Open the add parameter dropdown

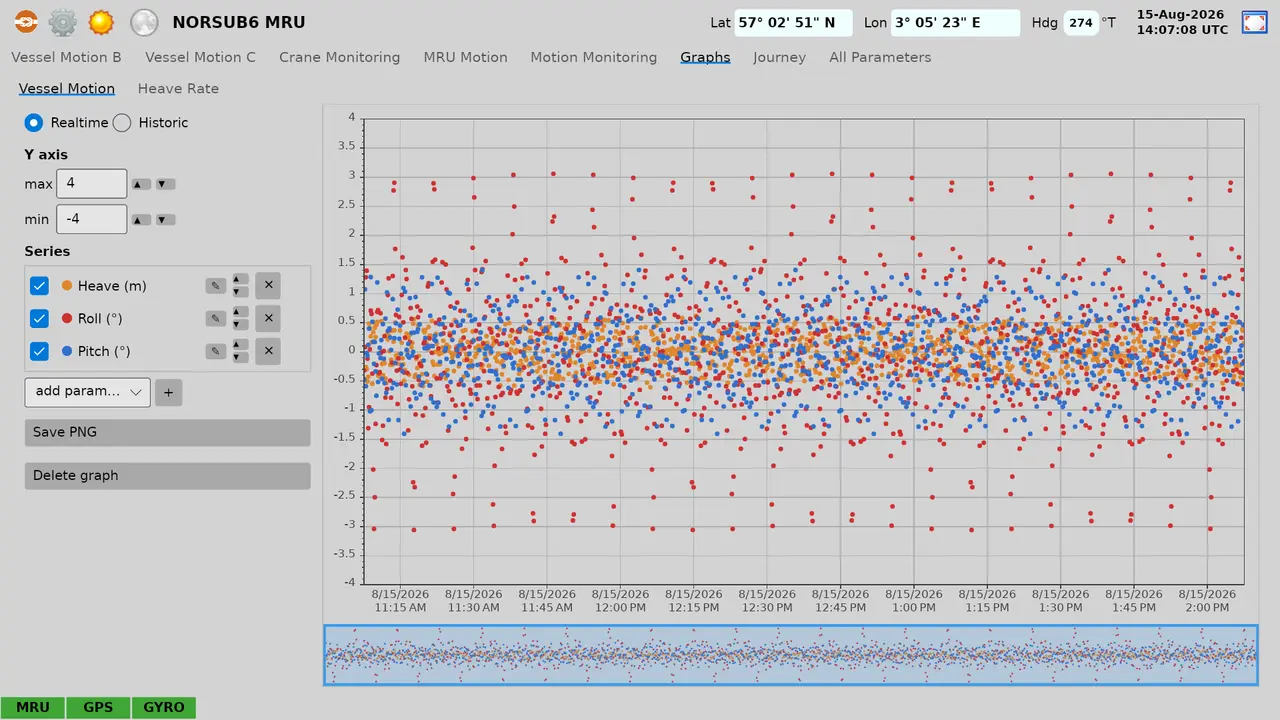pyautogui.click(x=88, y=392)
